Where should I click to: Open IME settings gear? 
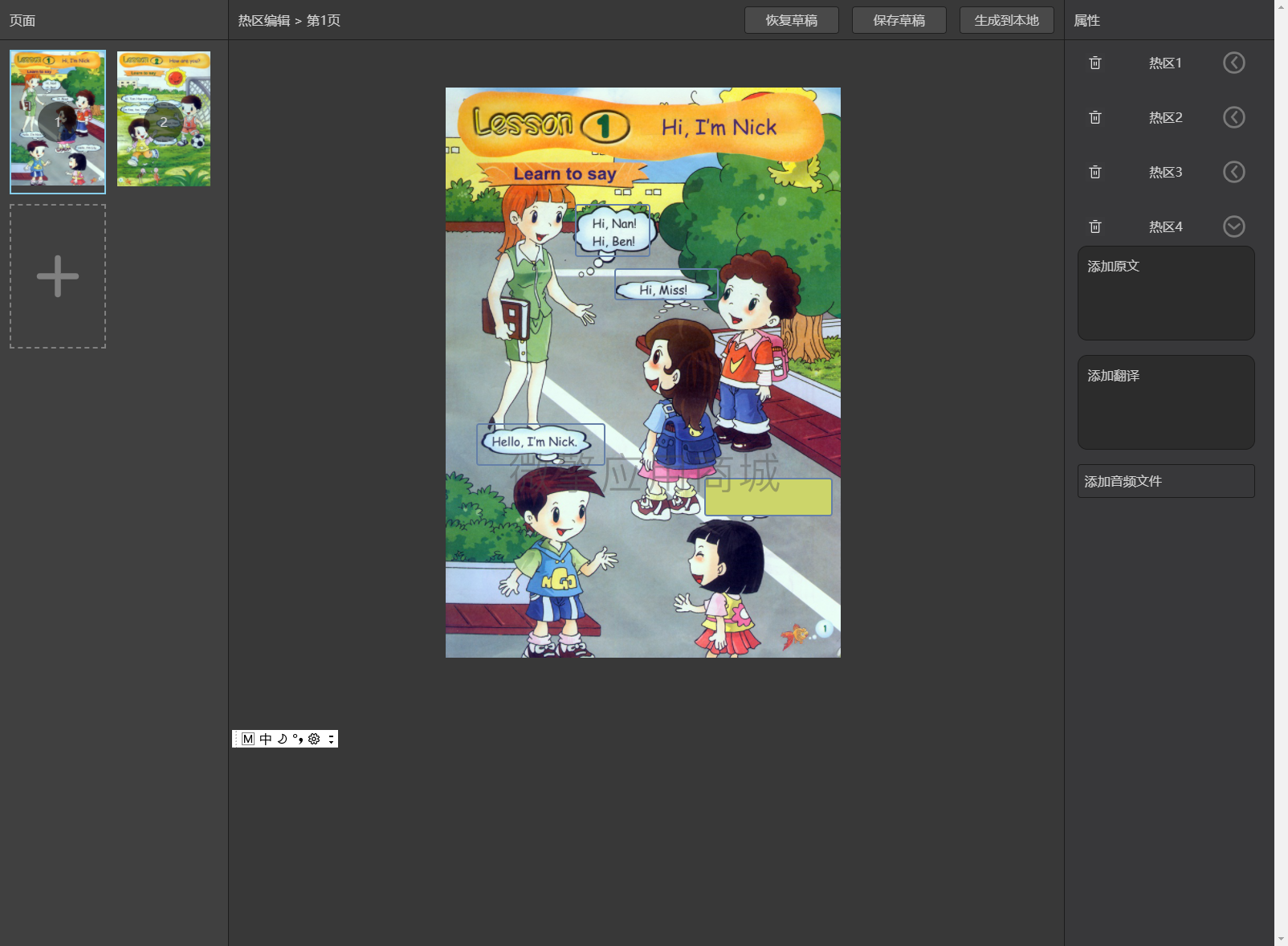pyautogui.click(x=314, y=739)
